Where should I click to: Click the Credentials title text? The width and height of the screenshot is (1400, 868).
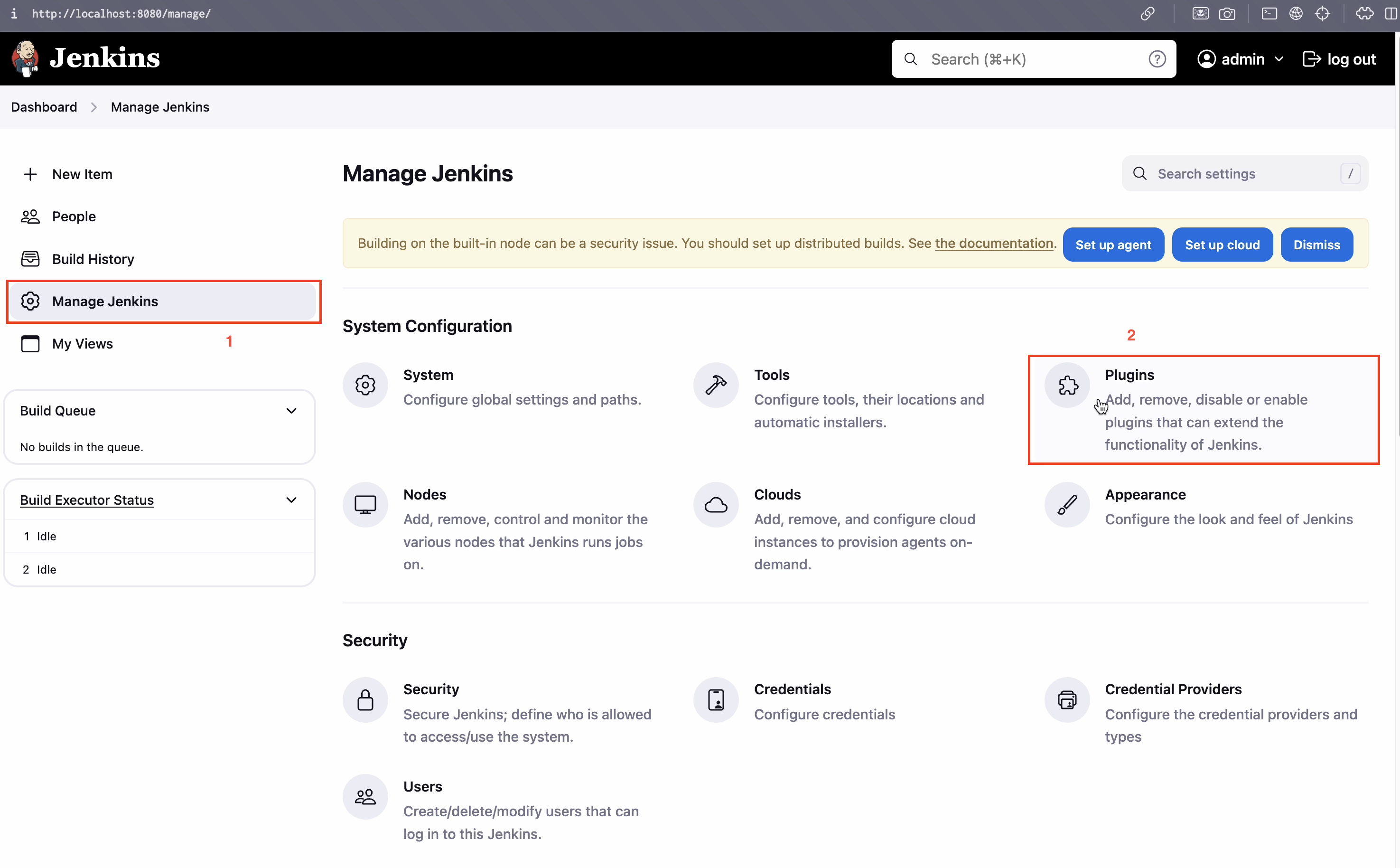click(793, 689)
